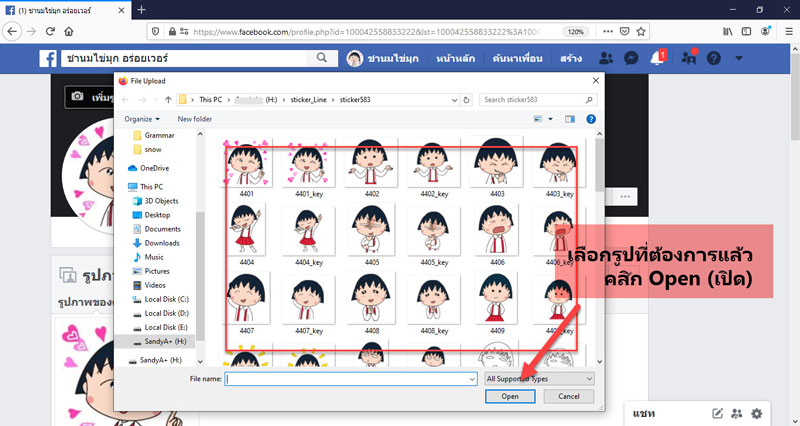Image resolution: width=800 pixels, height=426 pixels.
Task: Open File Upload help icon
Action: 591,119
